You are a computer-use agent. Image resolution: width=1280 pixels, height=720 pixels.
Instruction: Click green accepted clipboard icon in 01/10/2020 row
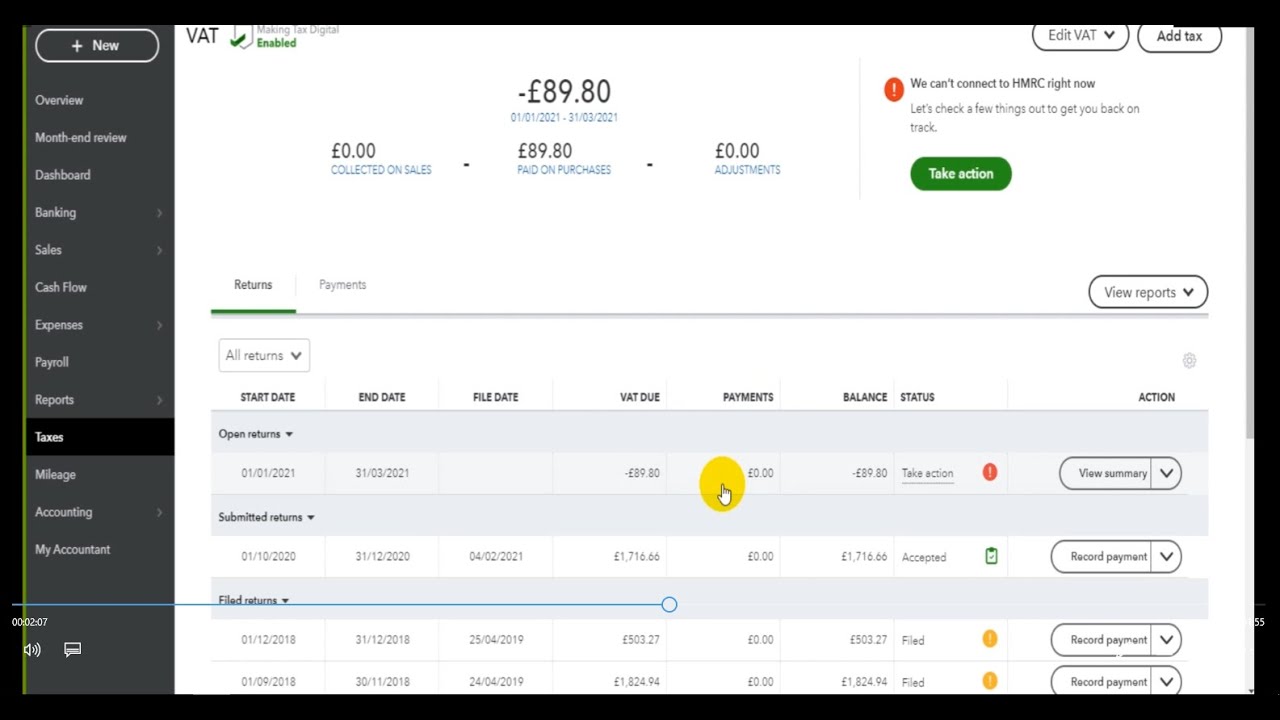(x=991, y=556)
